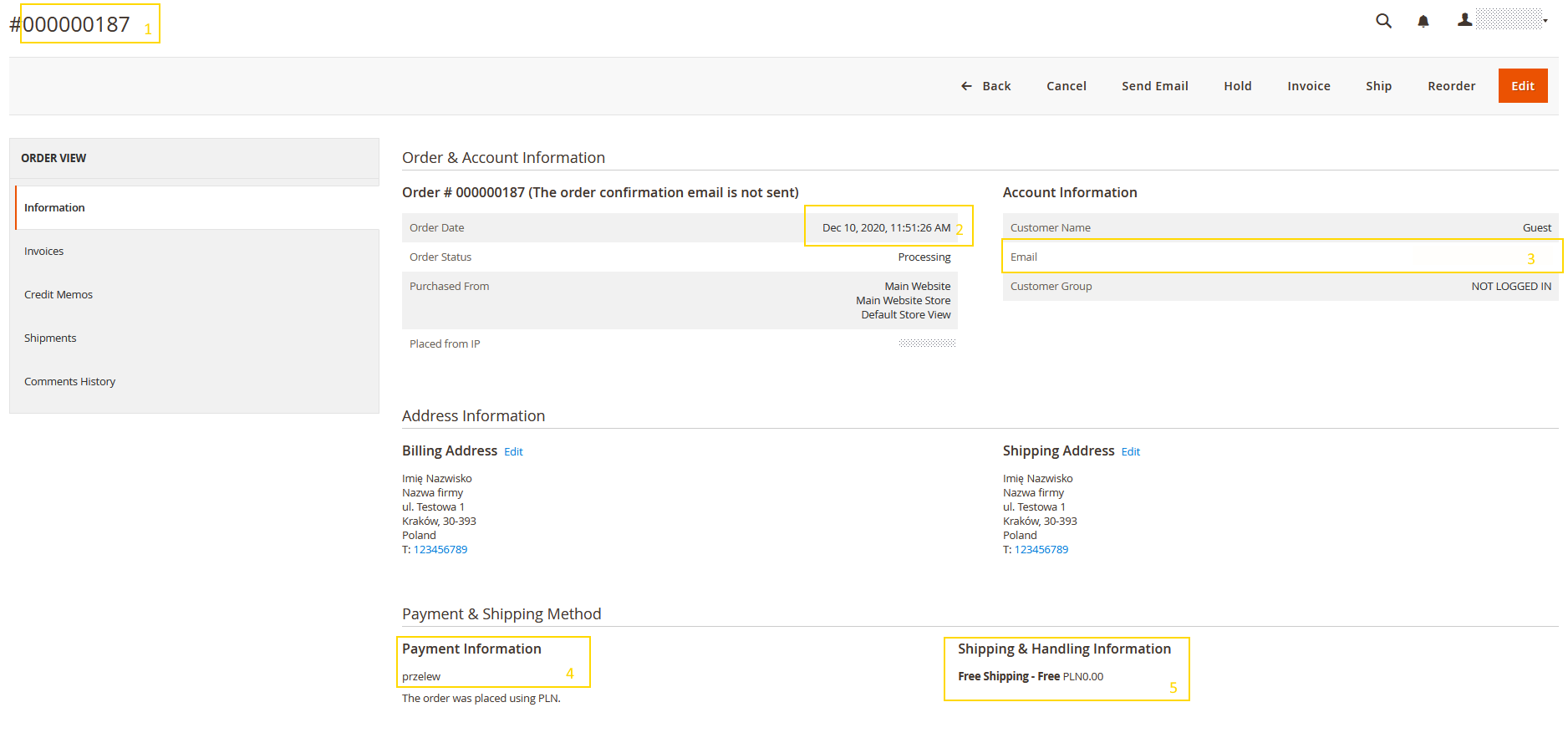
Task: Put the order on Hold
Action: 1237,86
